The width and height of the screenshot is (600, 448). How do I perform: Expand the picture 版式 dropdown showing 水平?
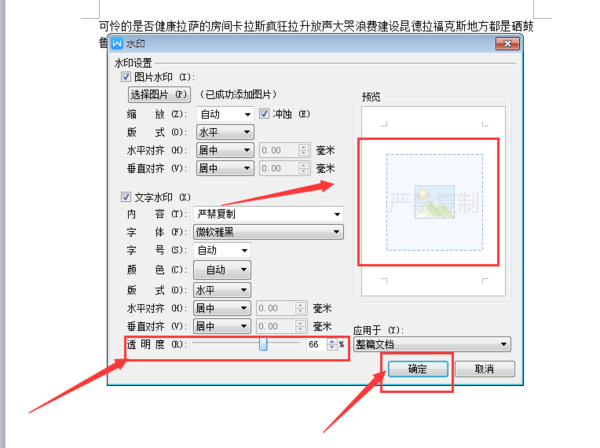[225, 132]
